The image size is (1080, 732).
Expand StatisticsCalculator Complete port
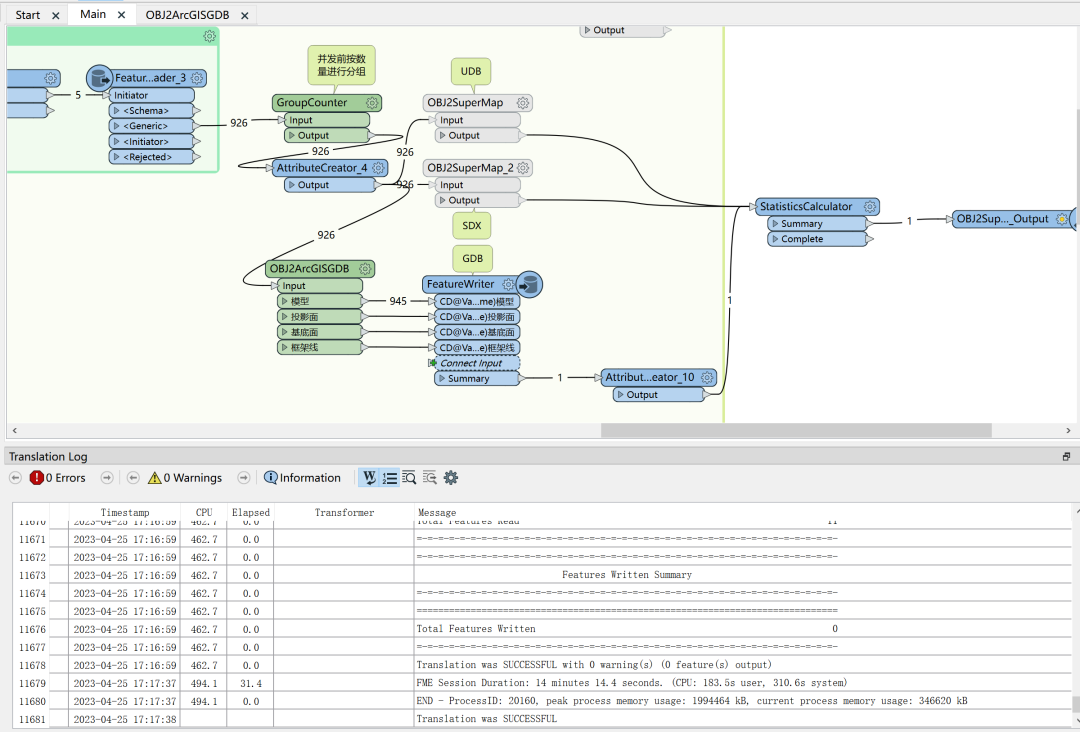click(776, 239)
